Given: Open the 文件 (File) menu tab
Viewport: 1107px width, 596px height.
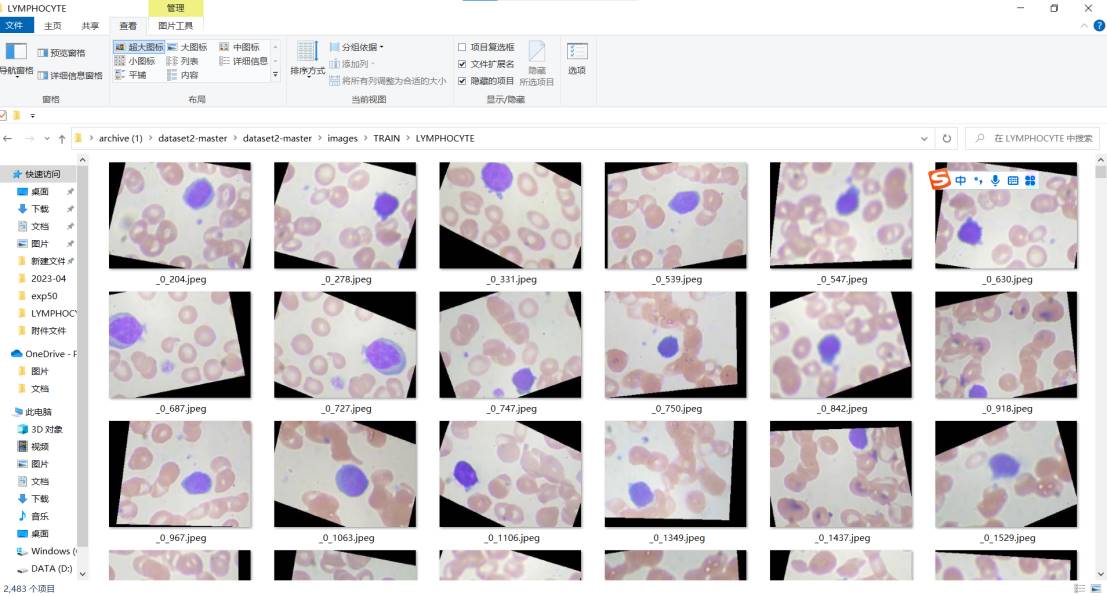Looking at the screenshot, I should tap(14, 25).
